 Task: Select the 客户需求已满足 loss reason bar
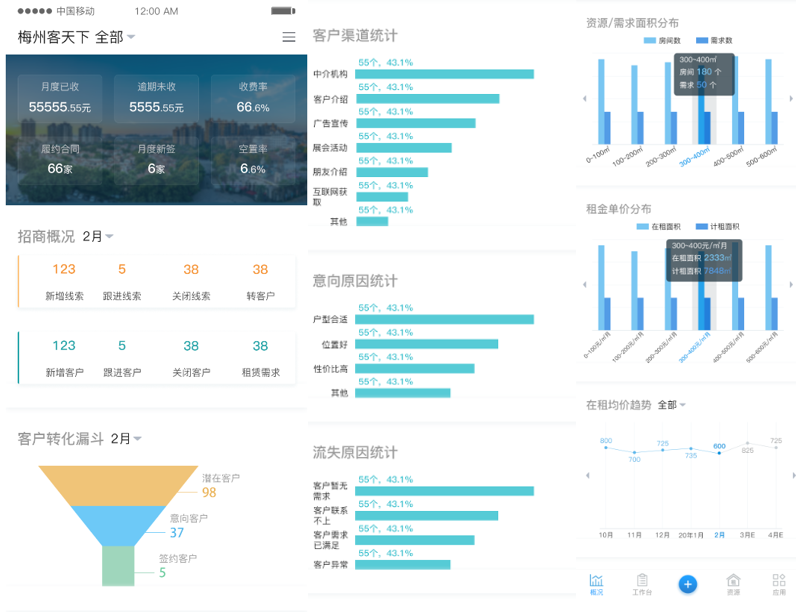coord(415,540)
